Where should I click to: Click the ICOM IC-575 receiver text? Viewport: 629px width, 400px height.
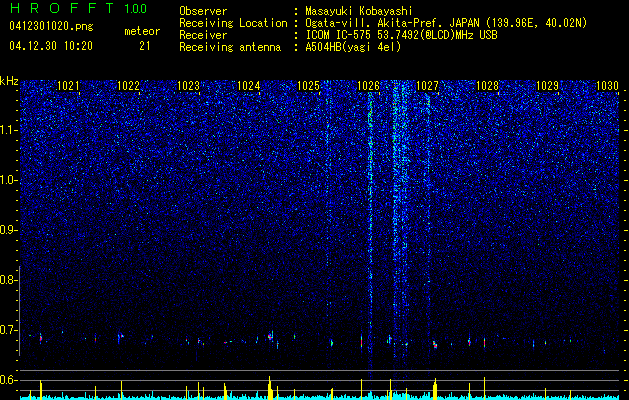tap(401, 35)
